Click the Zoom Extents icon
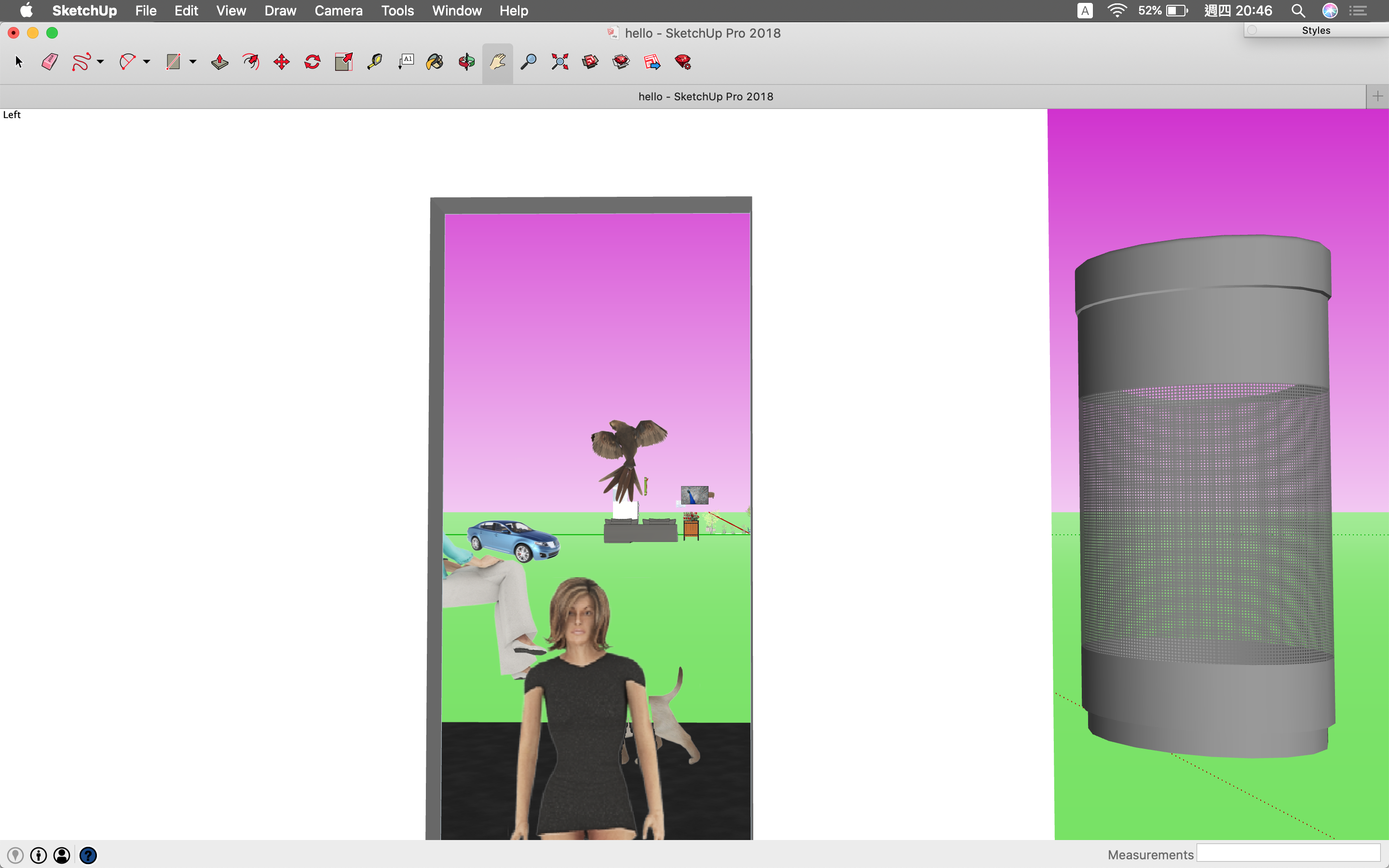The image size is (1389, 868). click(x=559, y=62)
